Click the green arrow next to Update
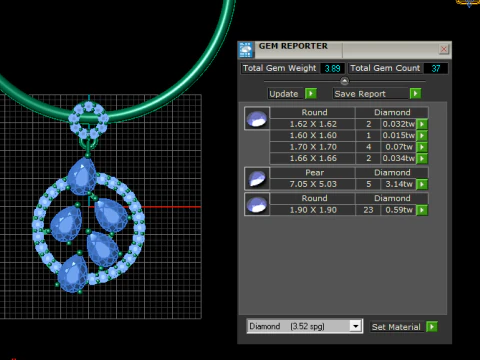This screenshot has height=360, width=480. pyautogui.click(x=311, y=94)
